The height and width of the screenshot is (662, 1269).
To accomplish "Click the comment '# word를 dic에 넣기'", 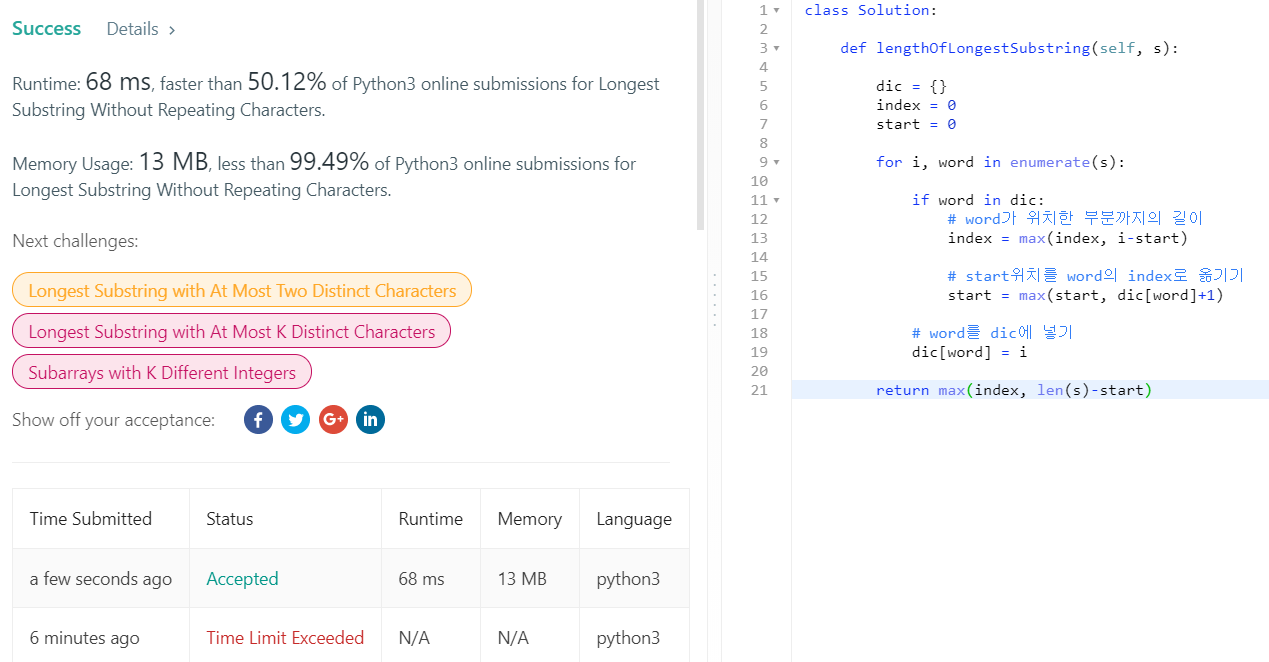I will click(992, 333).
